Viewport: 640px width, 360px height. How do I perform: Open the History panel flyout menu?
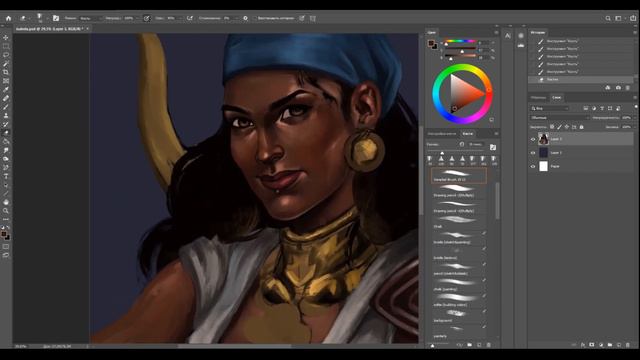point(635,32)
